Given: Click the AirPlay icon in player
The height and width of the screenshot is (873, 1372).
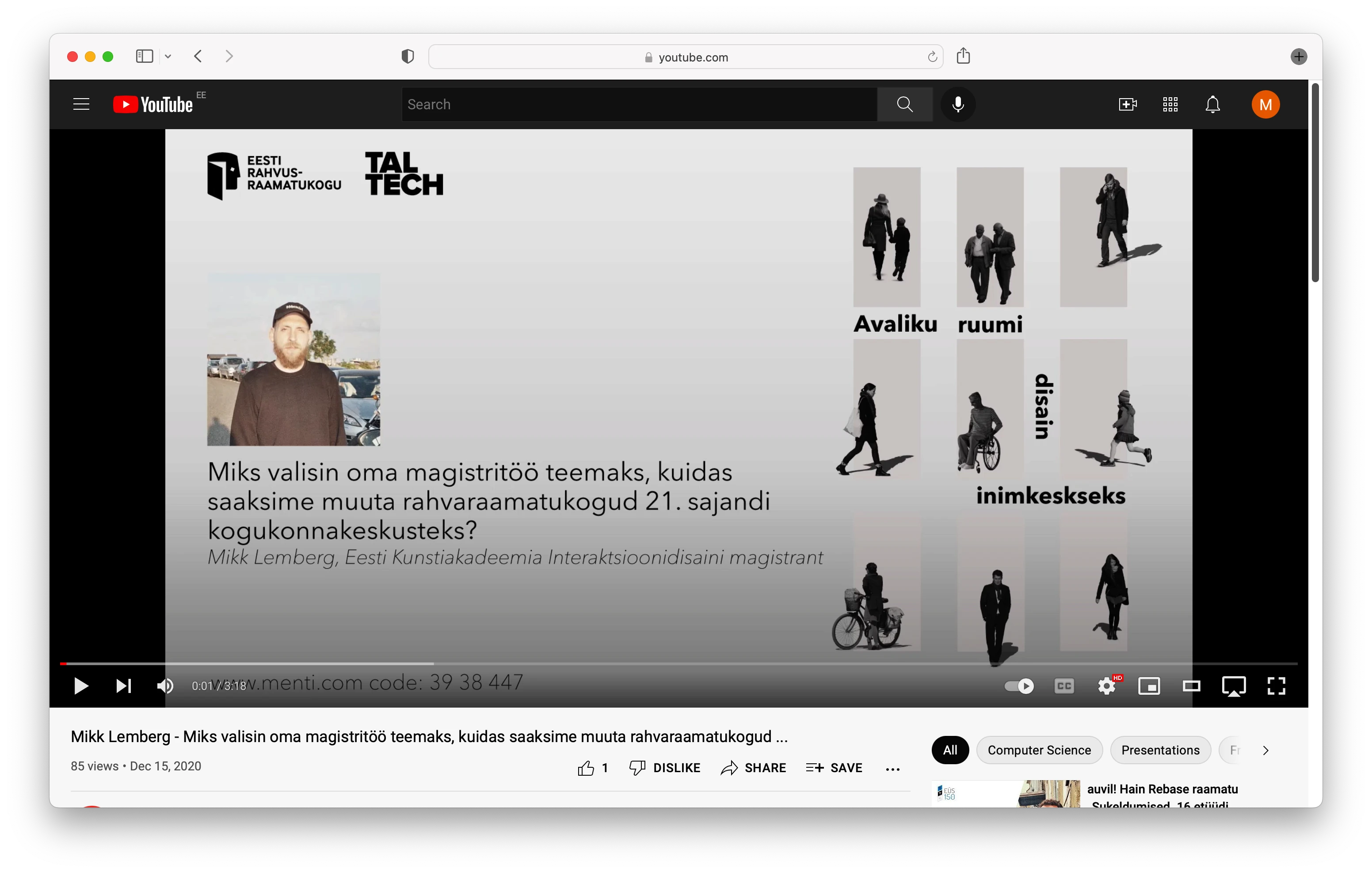Looking at the screenshot, I should tap(1234, 685).
